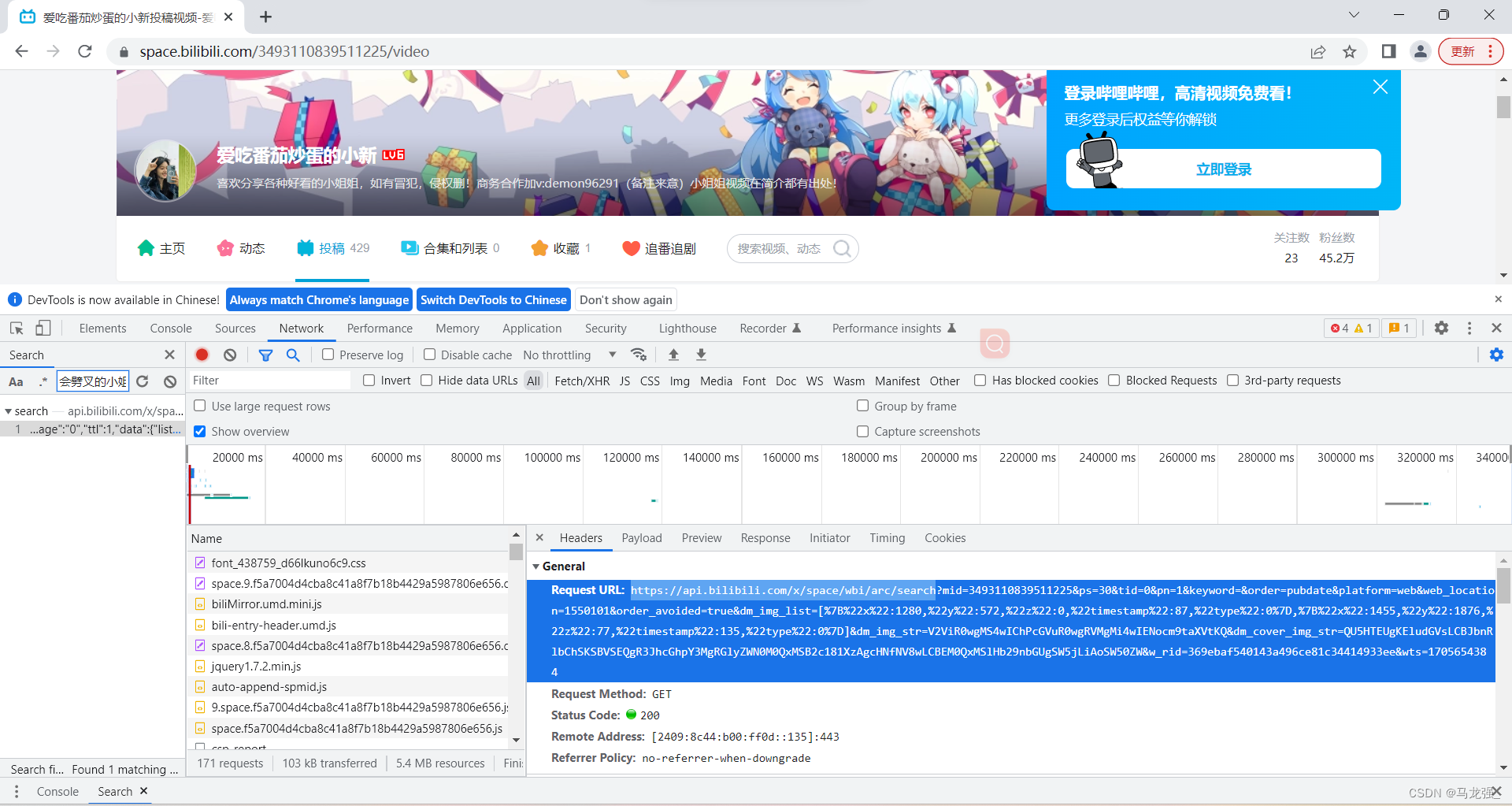Clear search results in Search panel
This screenshot has width=1512, height=806.
coord(170,381)
